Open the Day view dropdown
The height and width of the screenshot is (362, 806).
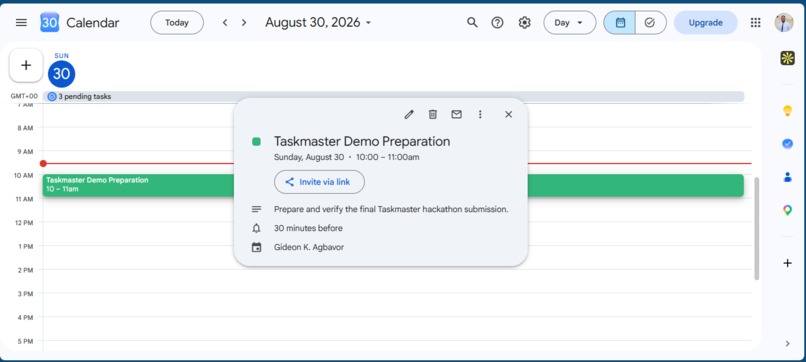coord(570,23)
